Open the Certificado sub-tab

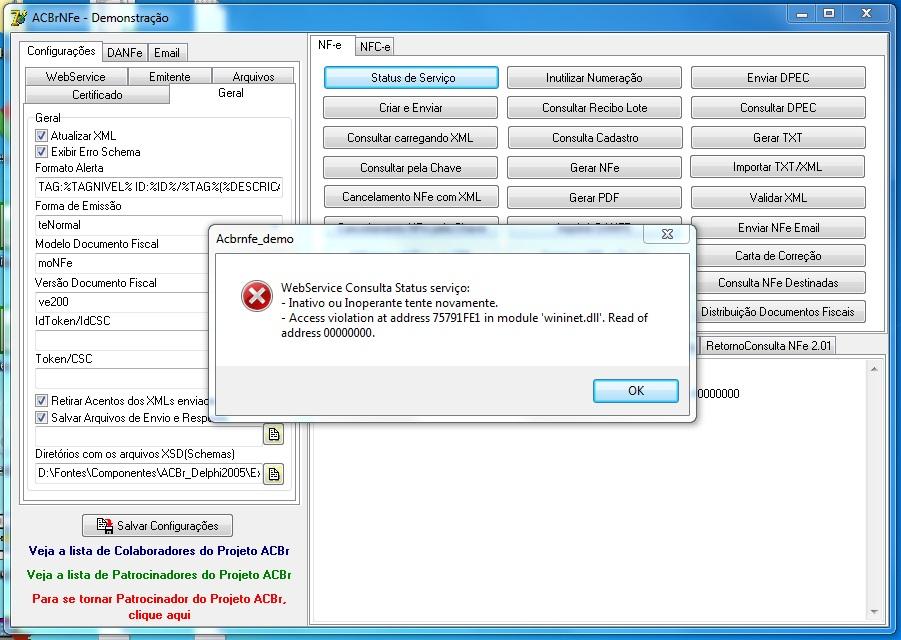(x=97, y=95)
